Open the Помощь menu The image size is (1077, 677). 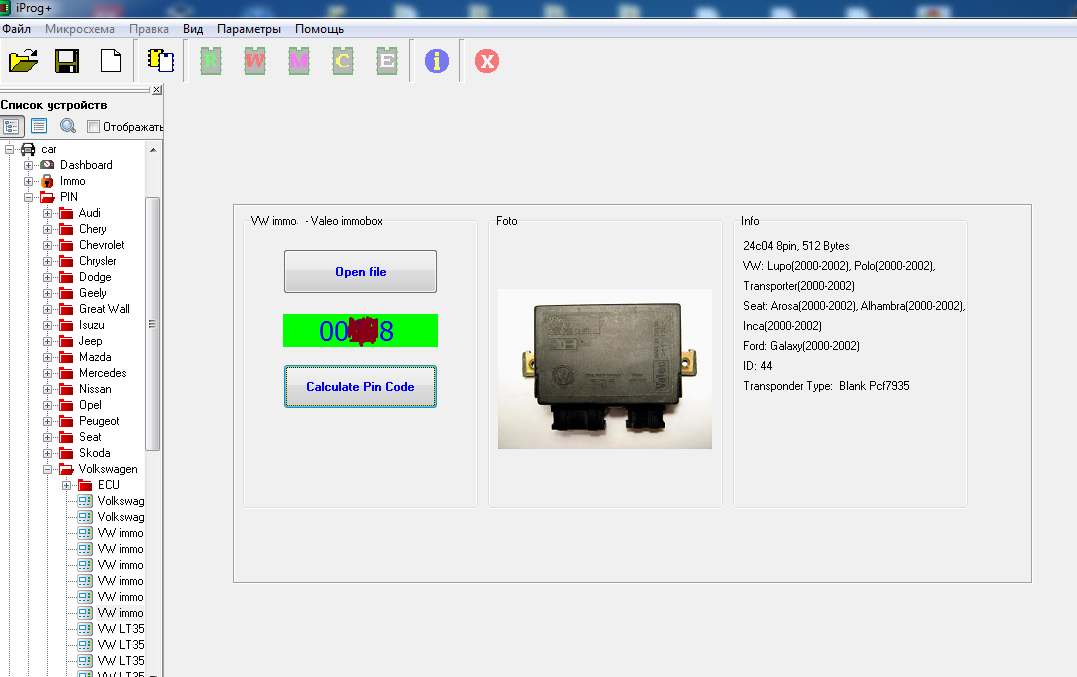[x=319, y=29]
